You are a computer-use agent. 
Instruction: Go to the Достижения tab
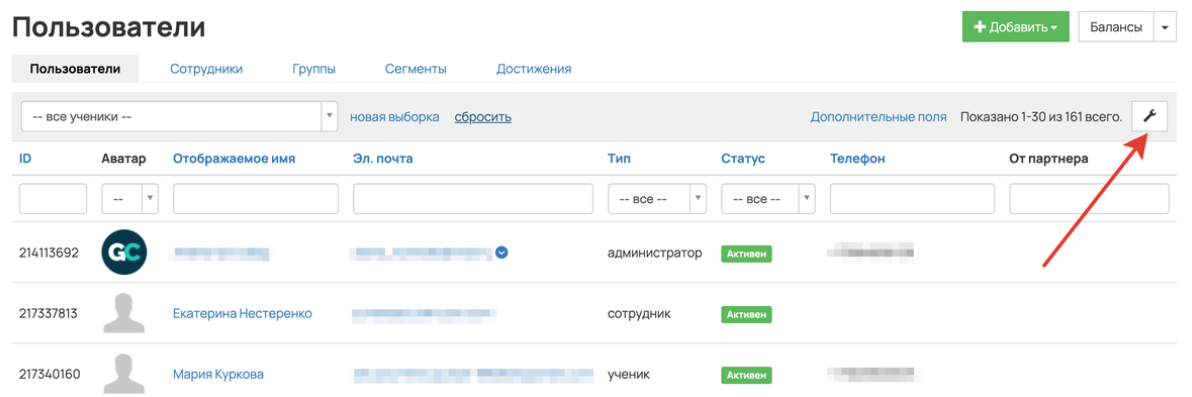pos(534,69)
